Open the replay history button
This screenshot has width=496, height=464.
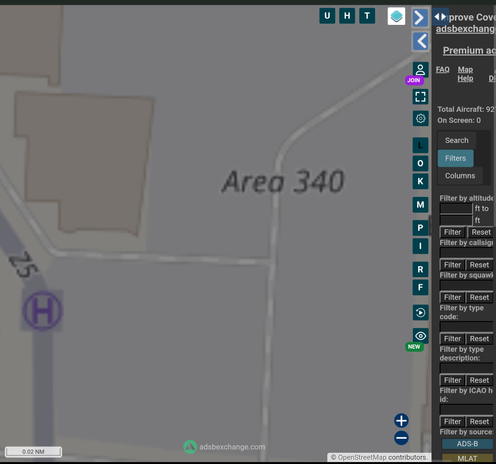click(x=420, y=313)
